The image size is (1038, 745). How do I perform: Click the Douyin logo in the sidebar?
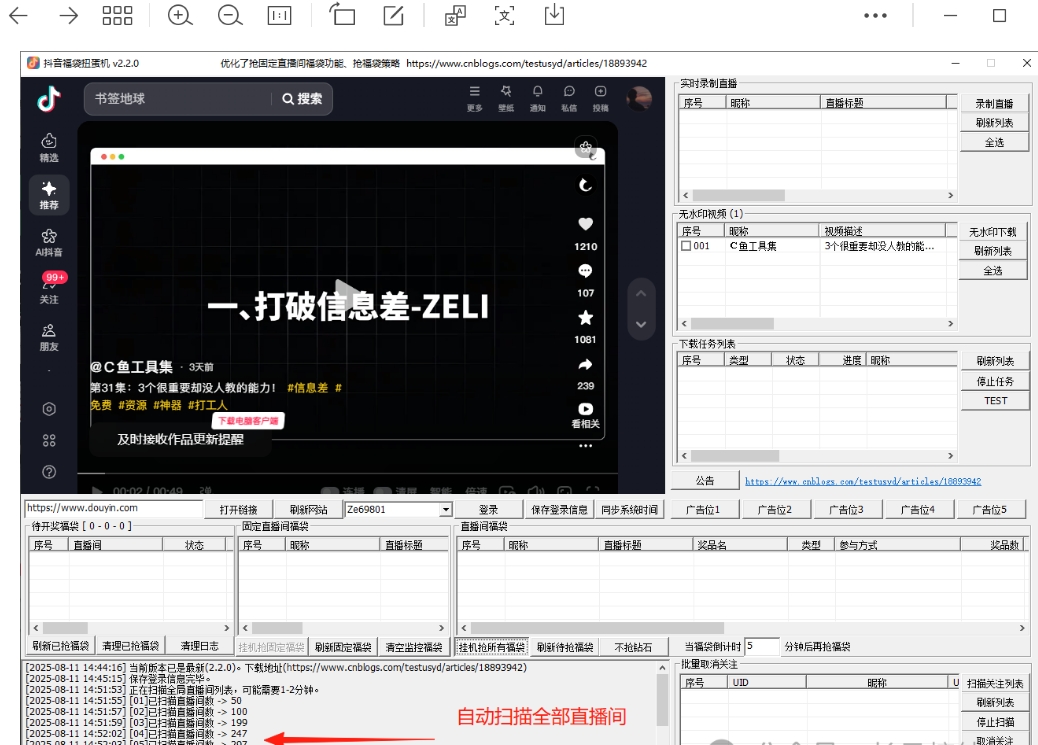coord(49,99)
